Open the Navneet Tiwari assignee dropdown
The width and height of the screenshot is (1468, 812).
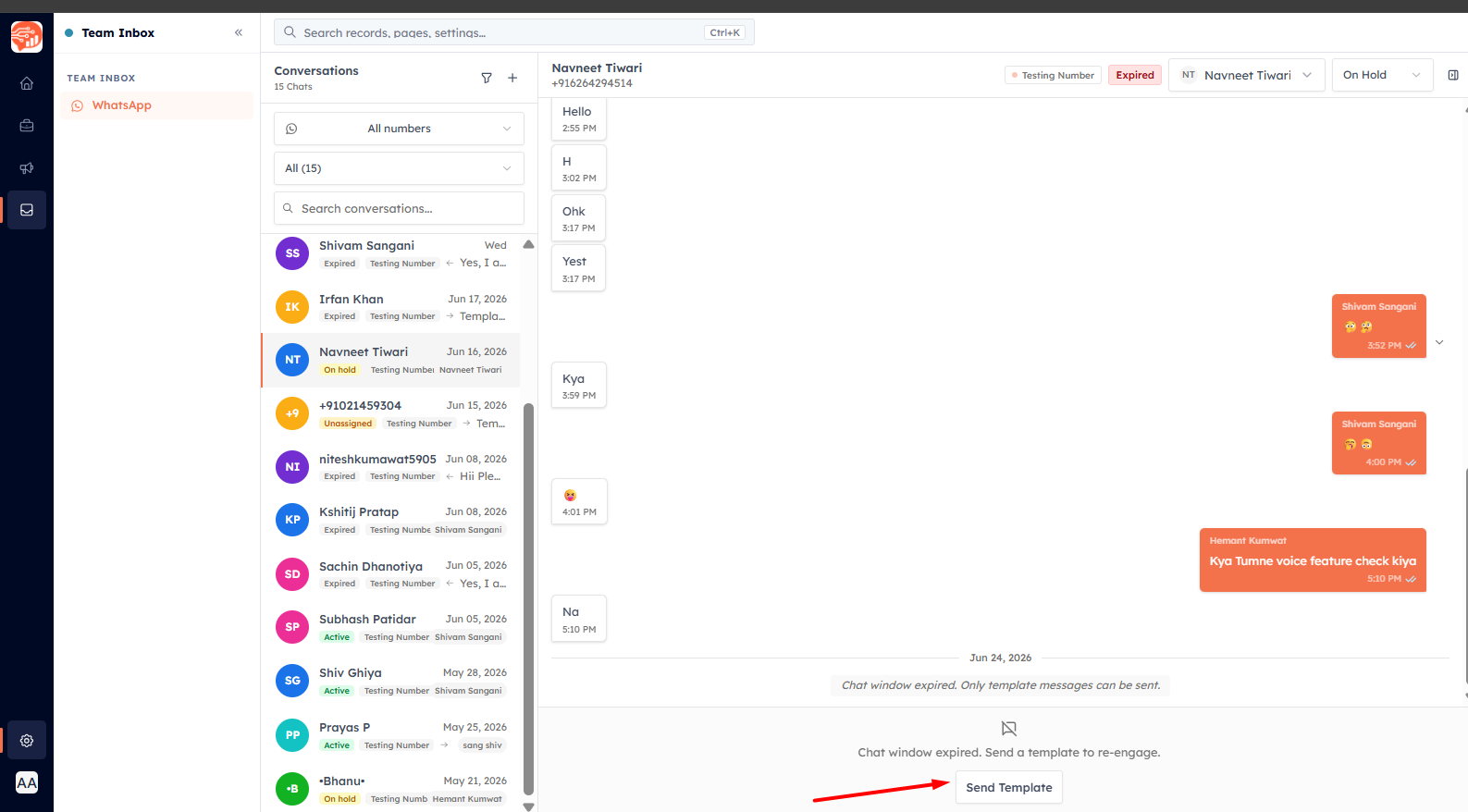[1247, 75]
